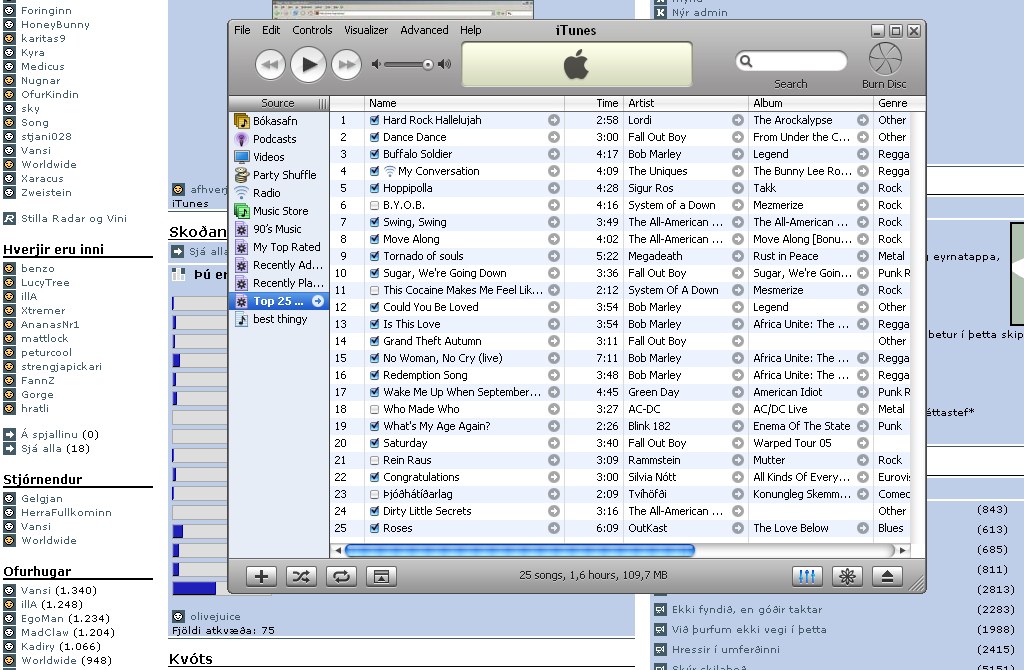Click the magnifier icon in Search field
The height and width of the screenshot is (670, 1024).
click(746, 61)
